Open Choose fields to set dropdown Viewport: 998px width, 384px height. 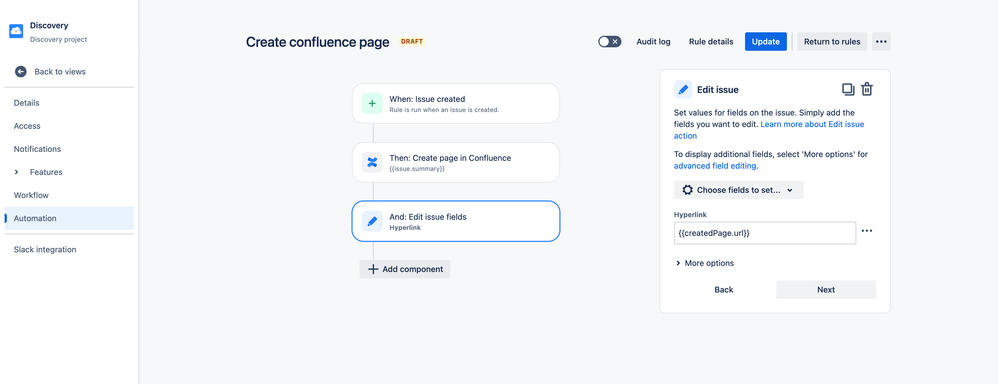click(738, 190)
